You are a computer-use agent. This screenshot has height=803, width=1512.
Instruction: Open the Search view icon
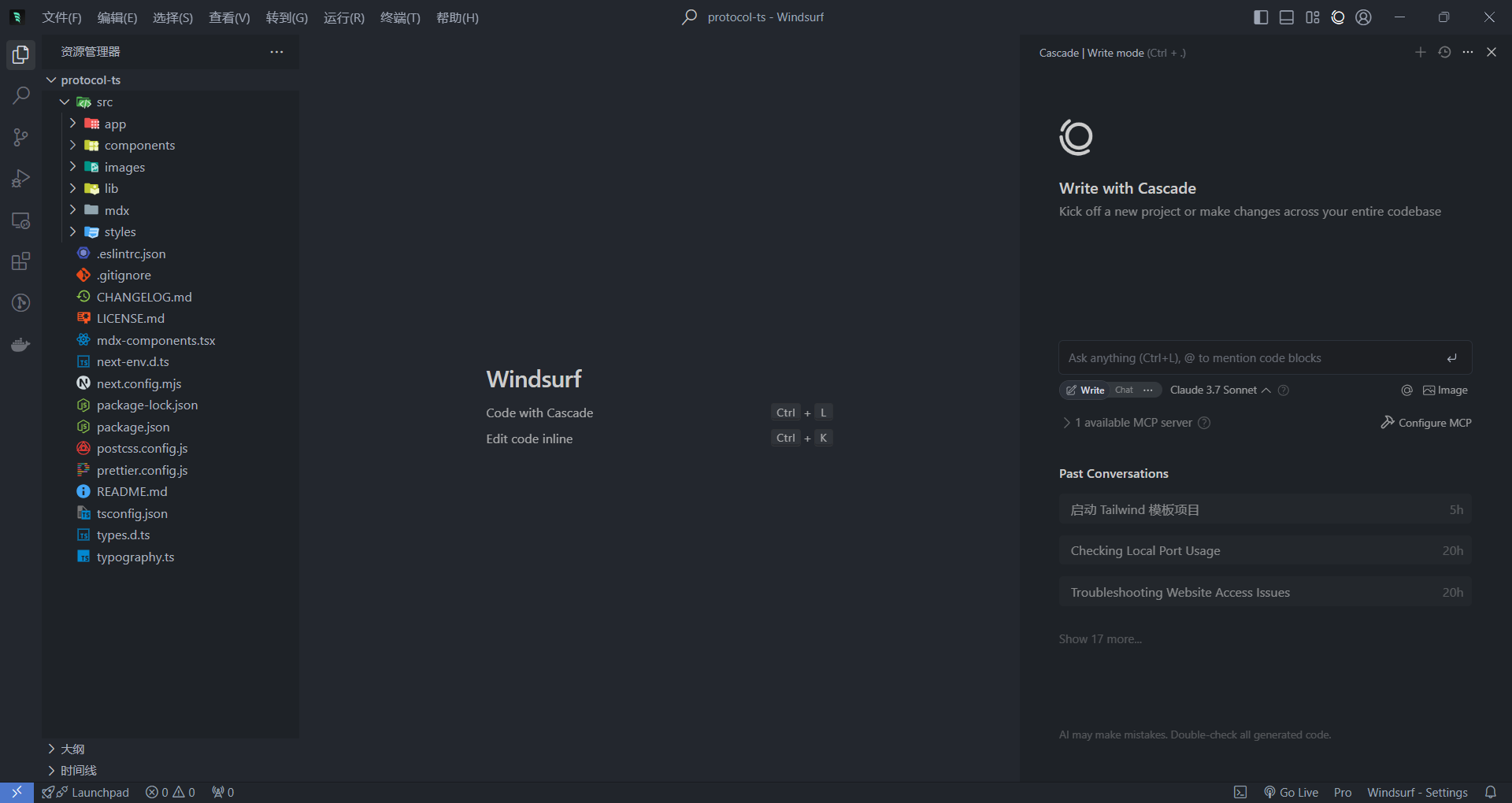tap(20, 96)
